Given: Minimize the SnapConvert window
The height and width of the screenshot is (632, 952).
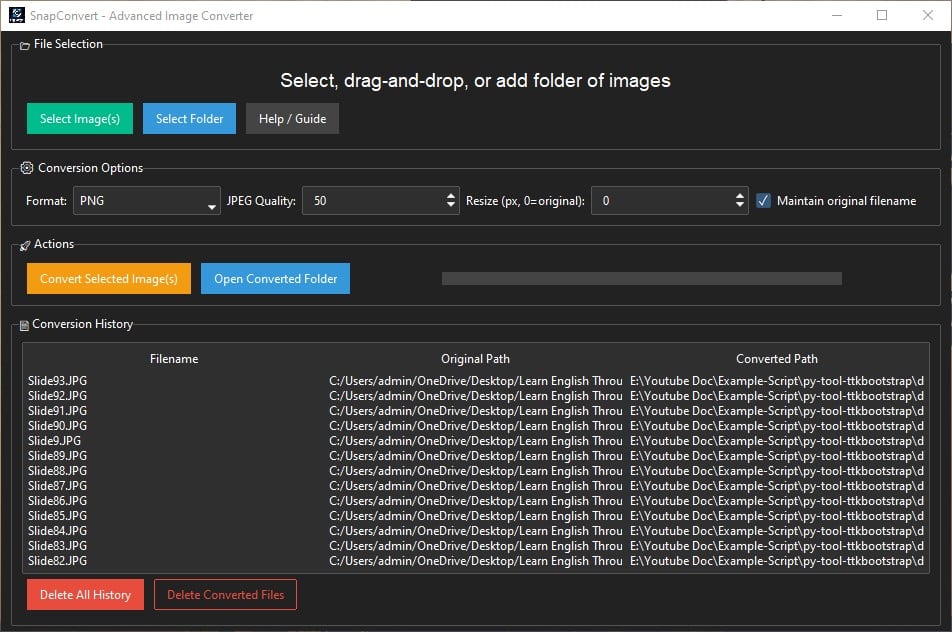Looking at the screenshot, I should (835, 15).
